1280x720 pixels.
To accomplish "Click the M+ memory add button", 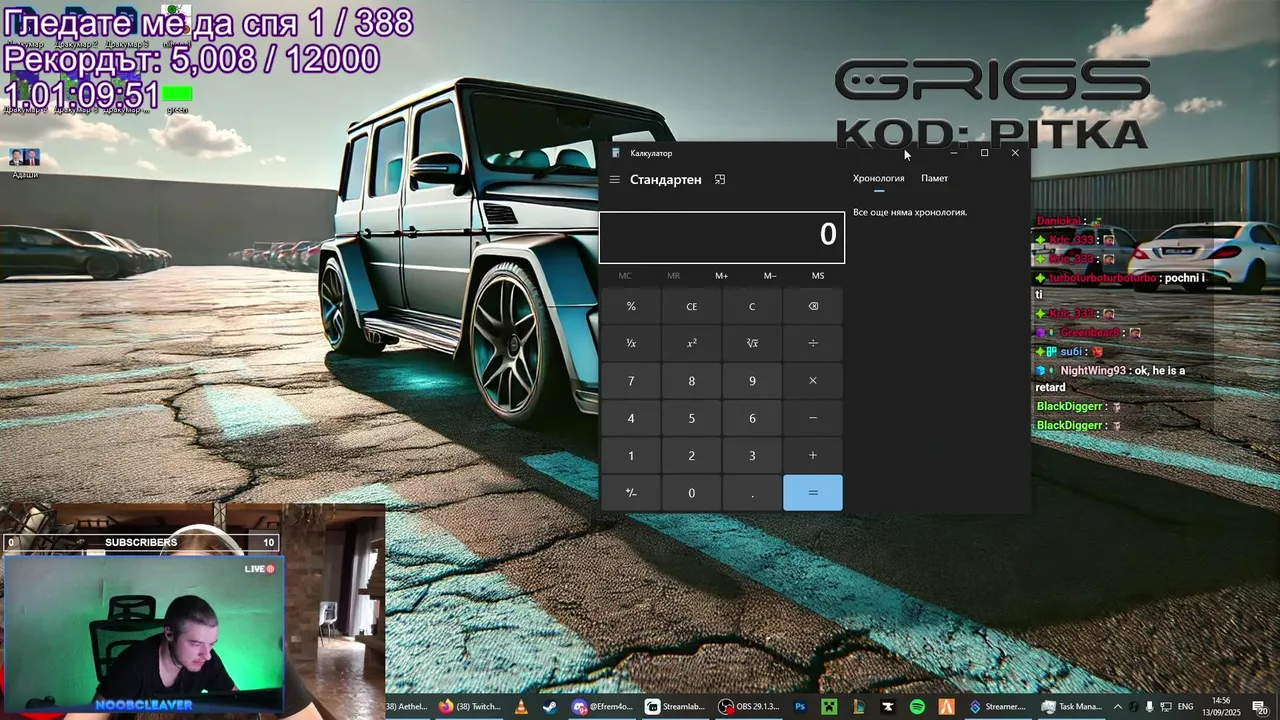I will pos(721,276).
